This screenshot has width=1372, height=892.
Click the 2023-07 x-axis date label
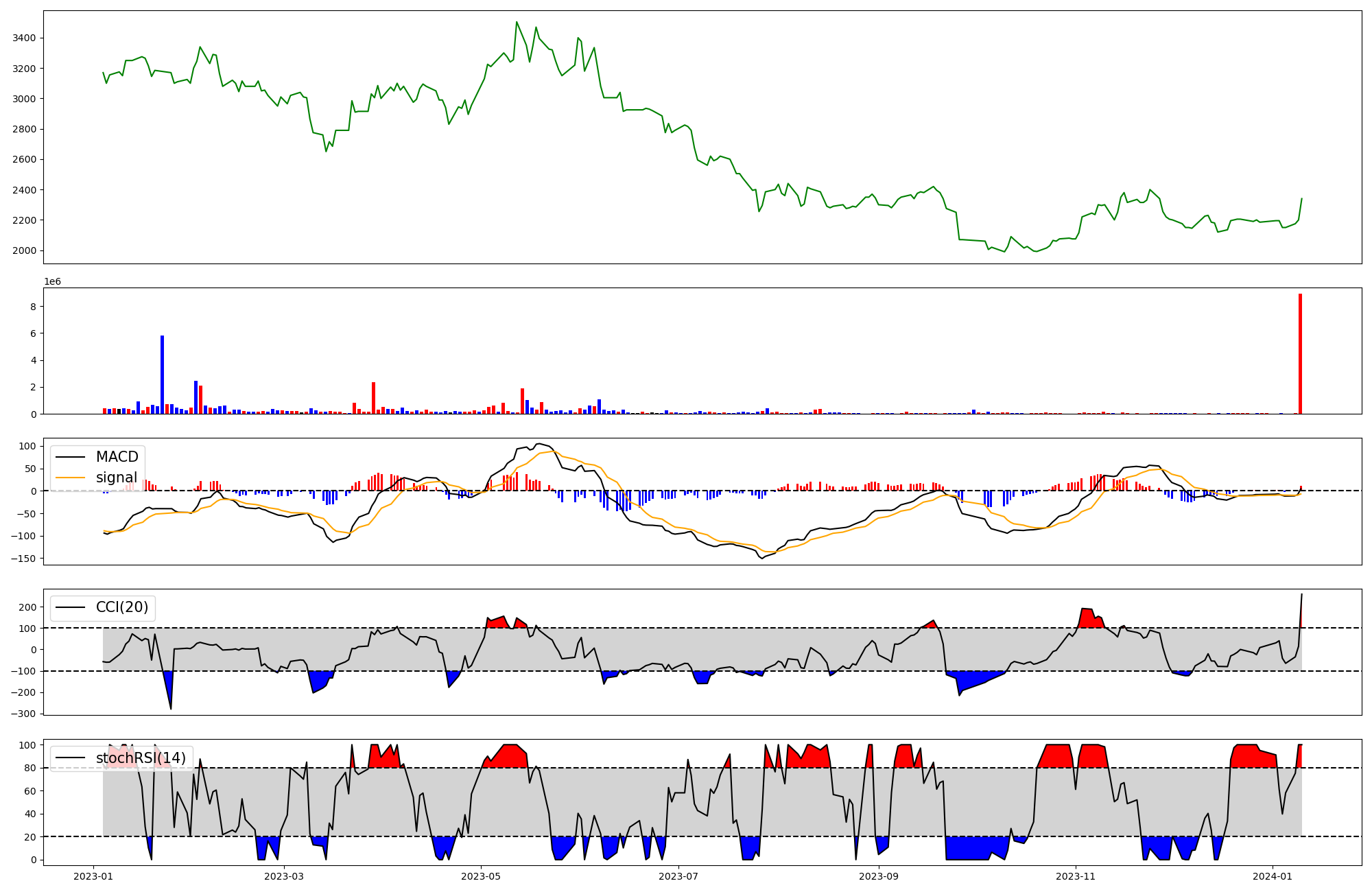(x=678, y=876)
